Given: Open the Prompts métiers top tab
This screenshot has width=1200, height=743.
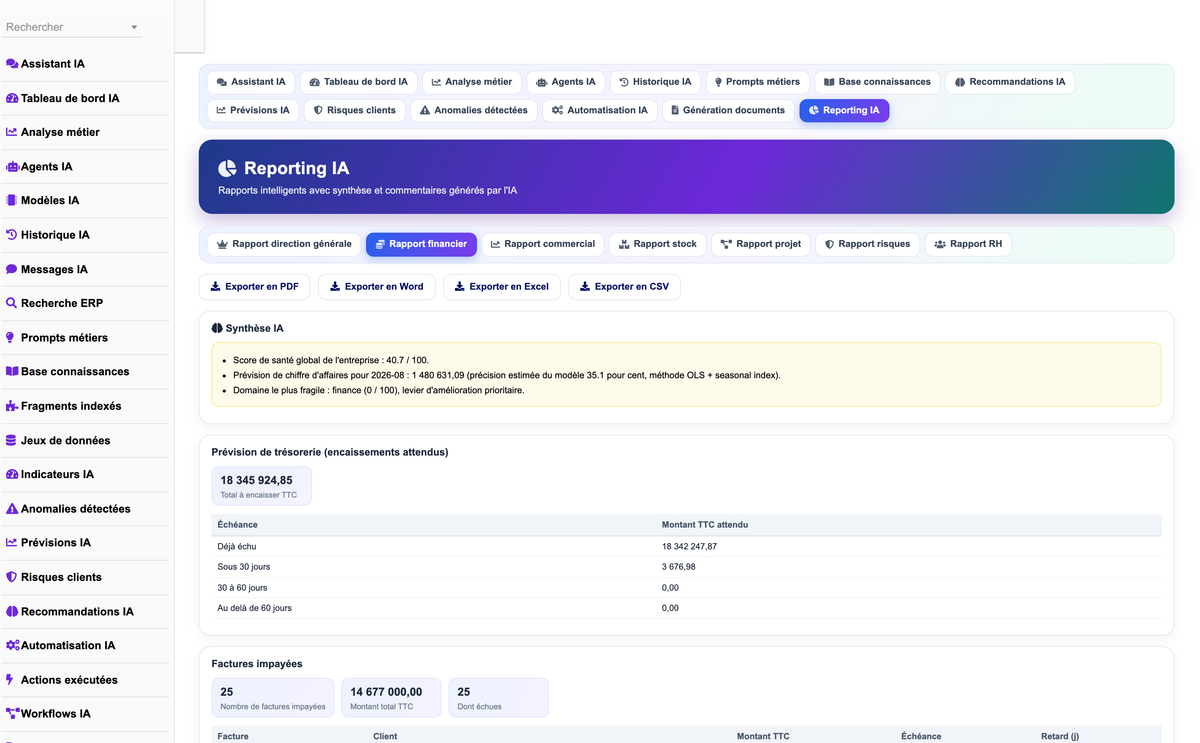Looking at the screenshot, I should pyautogui.click(x=757, y=82).
